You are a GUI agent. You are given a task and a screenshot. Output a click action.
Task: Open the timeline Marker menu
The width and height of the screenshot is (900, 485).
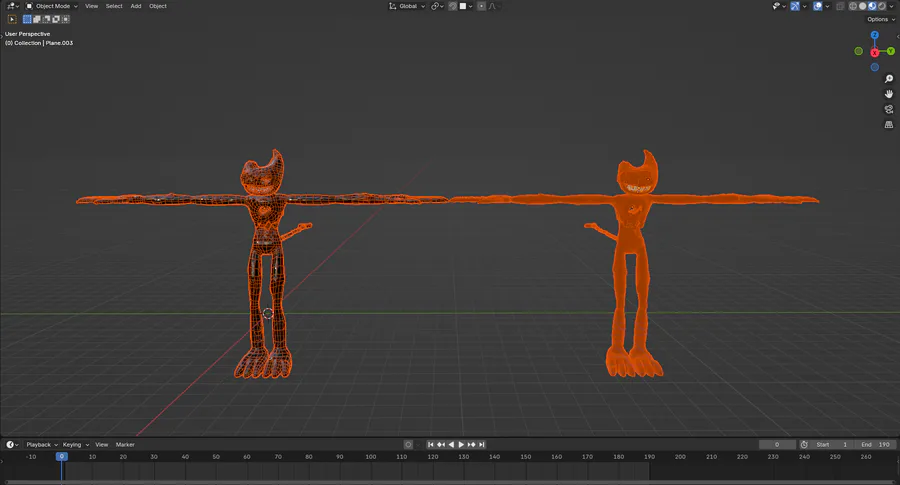[x=125, y=444]
